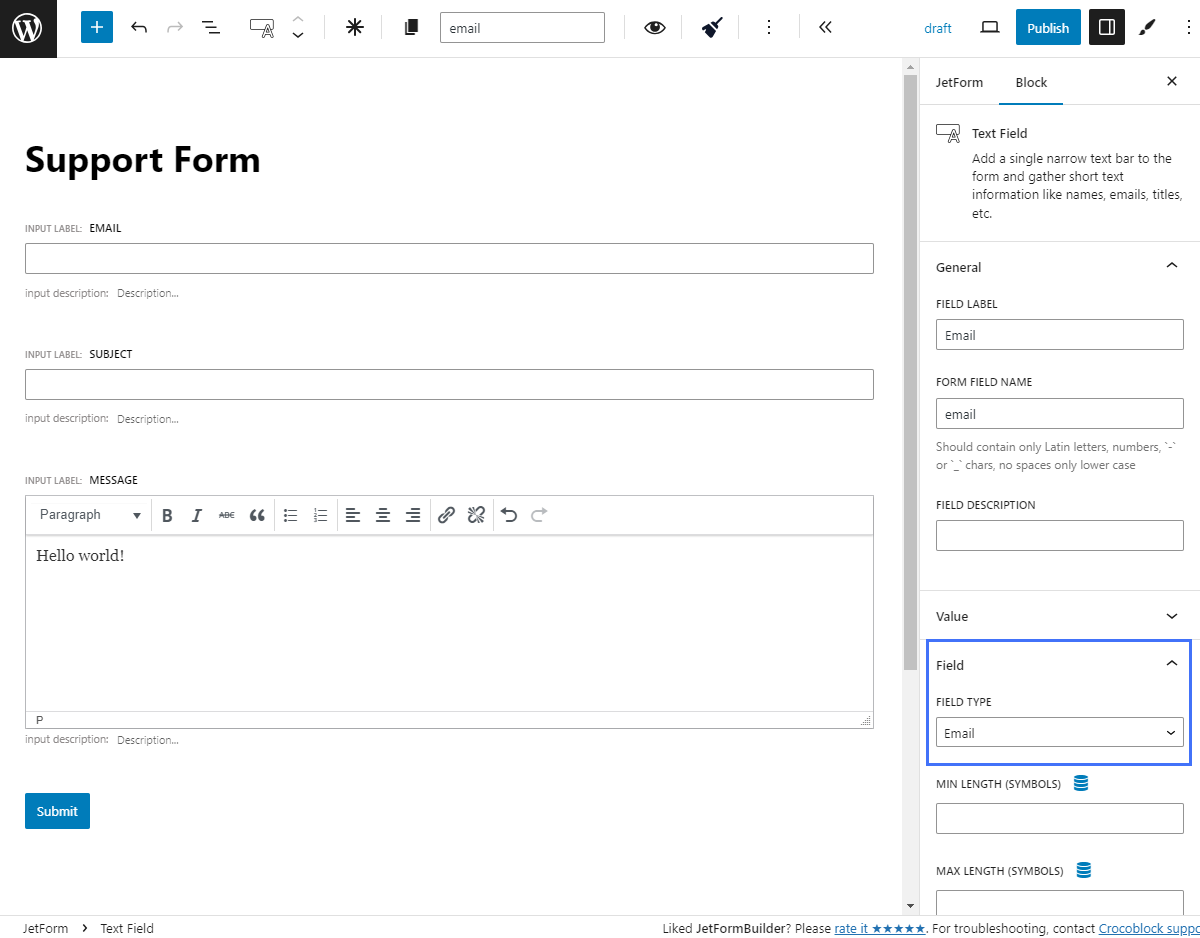Toggle the settings sidebar panel icon
Image resolution: width=1200 pixels, height=938 pixels.
[1107, 28]
